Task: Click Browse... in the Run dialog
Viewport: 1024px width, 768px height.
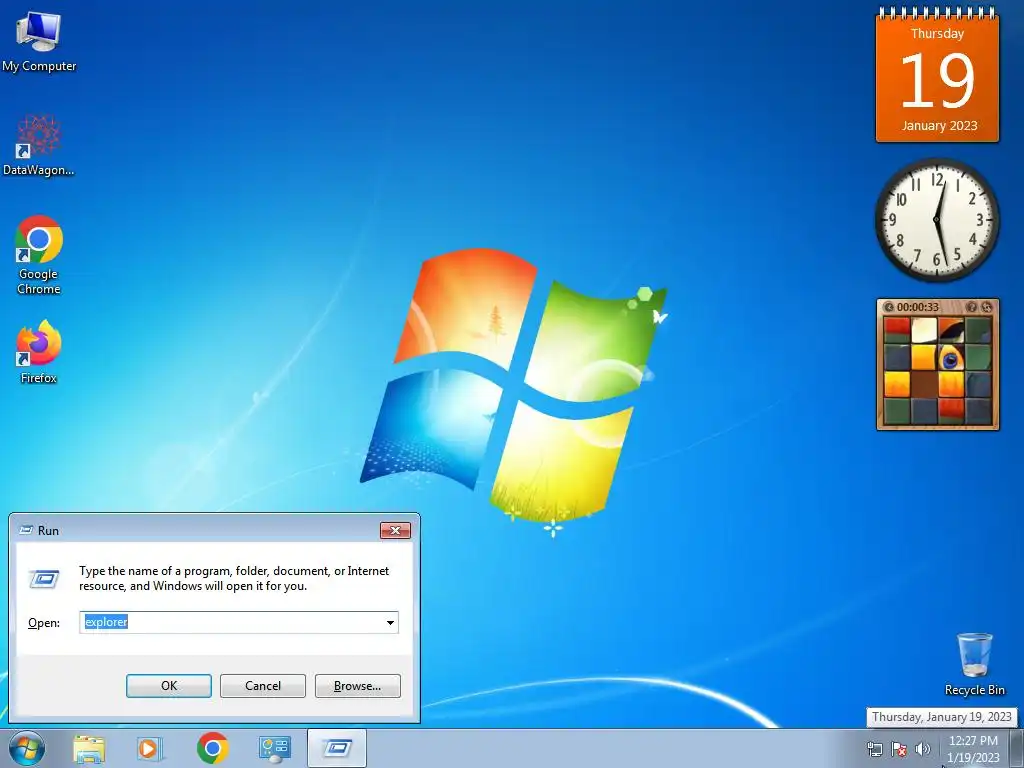Action: point(357,686)
